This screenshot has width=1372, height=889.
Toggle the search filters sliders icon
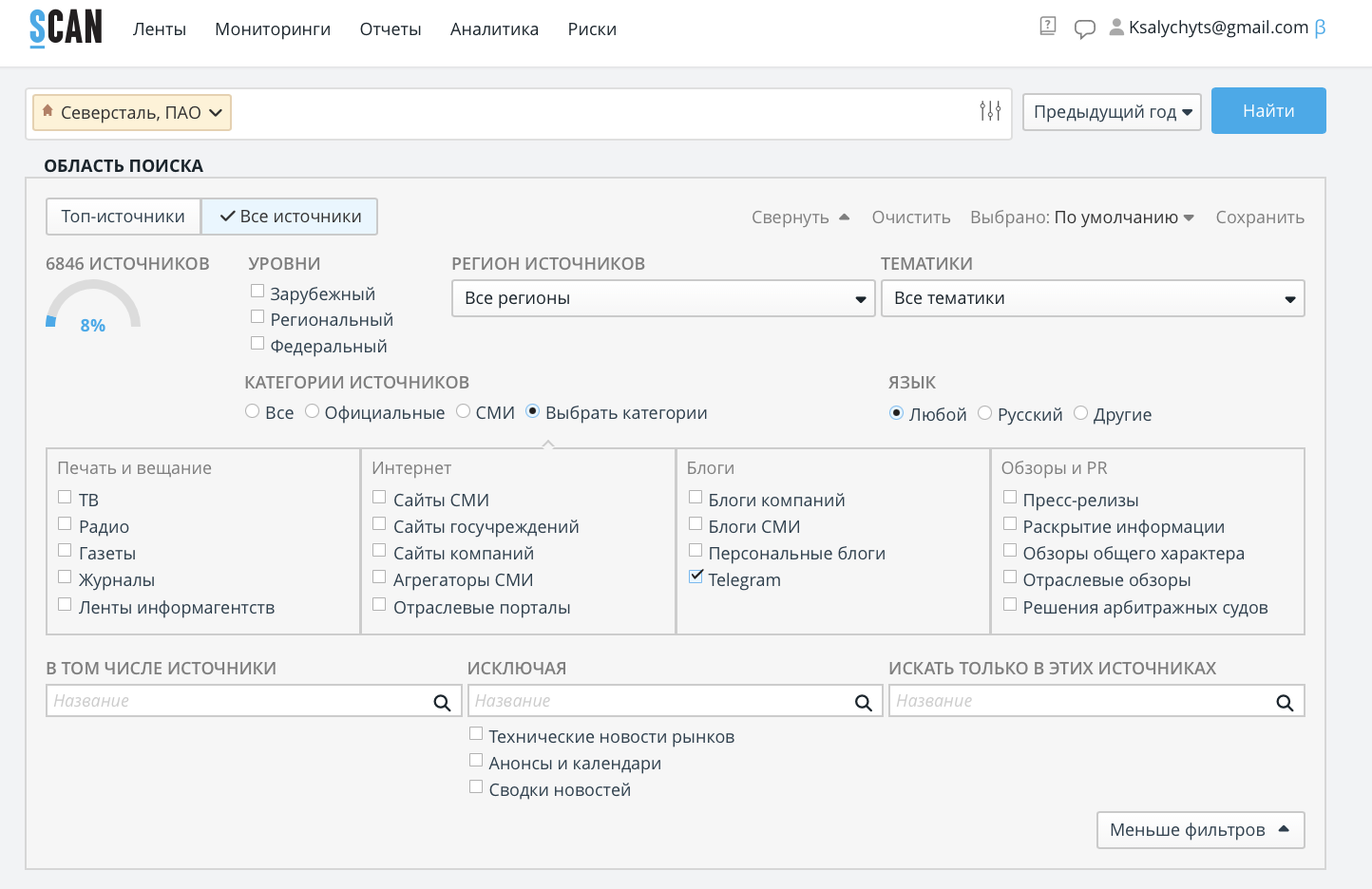point(990,111)
